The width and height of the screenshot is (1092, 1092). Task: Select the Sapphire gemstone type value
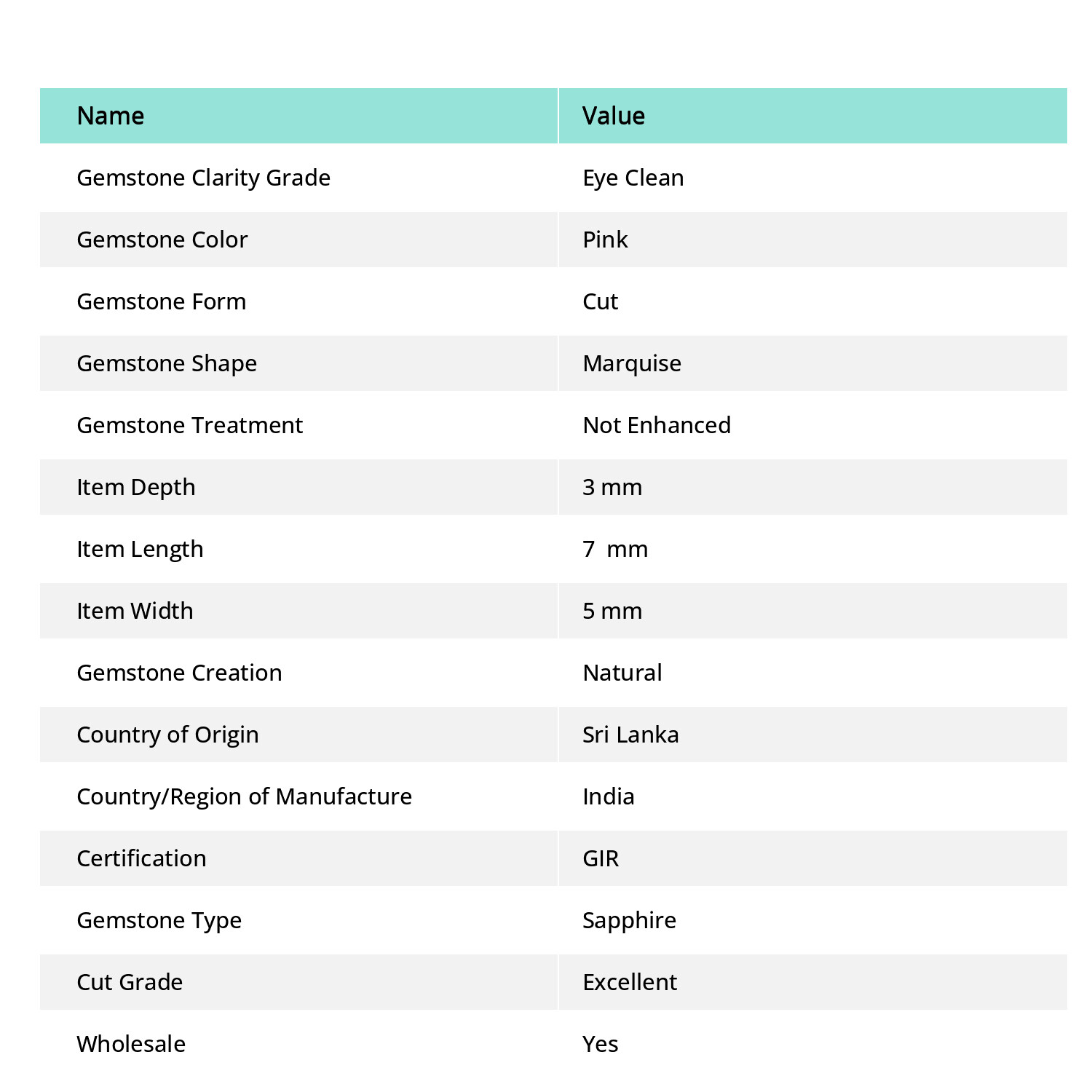pos(630,920)
